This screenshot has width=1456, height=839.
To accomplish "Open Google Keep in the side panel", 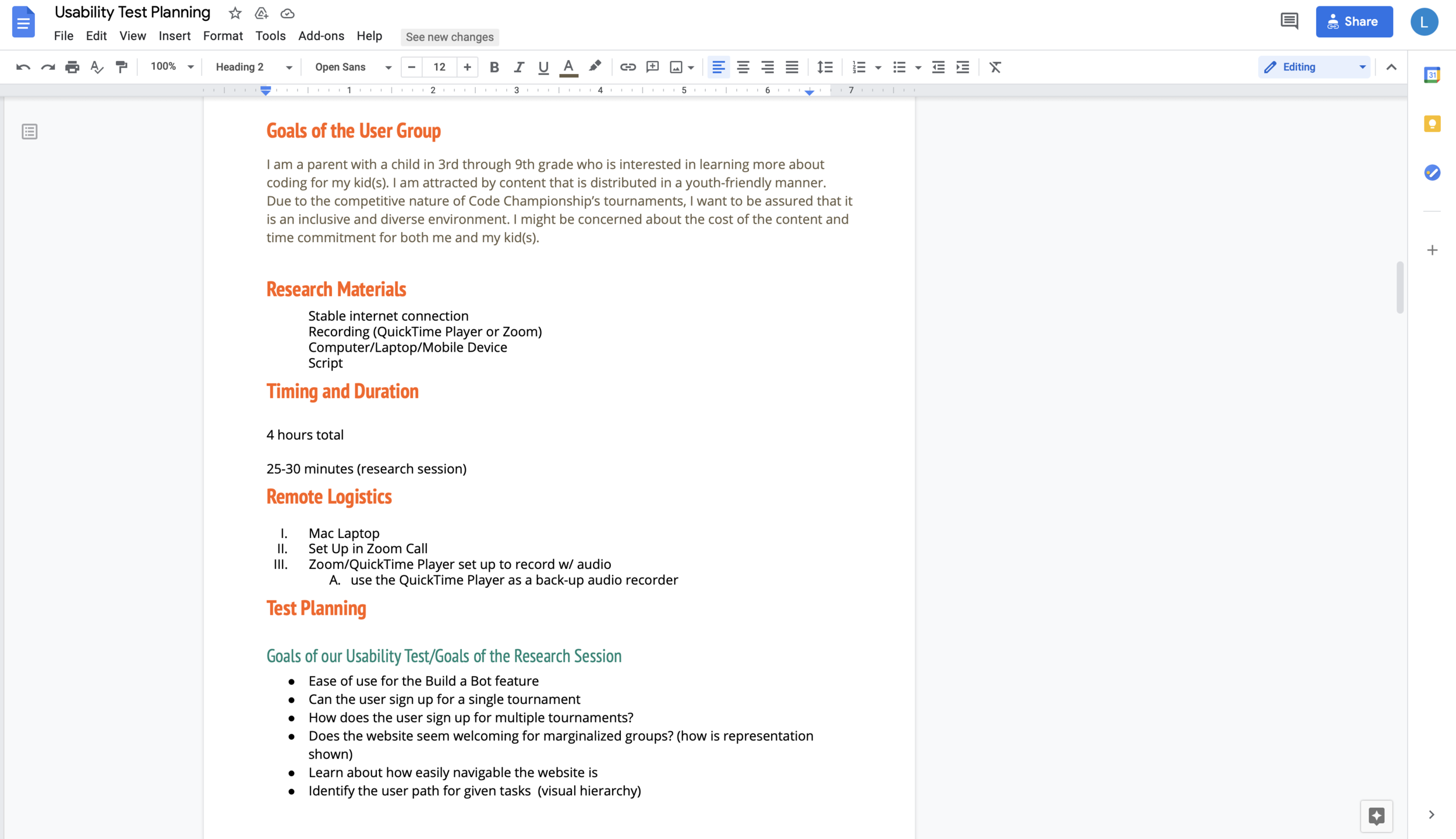I will coord(1432,124).
